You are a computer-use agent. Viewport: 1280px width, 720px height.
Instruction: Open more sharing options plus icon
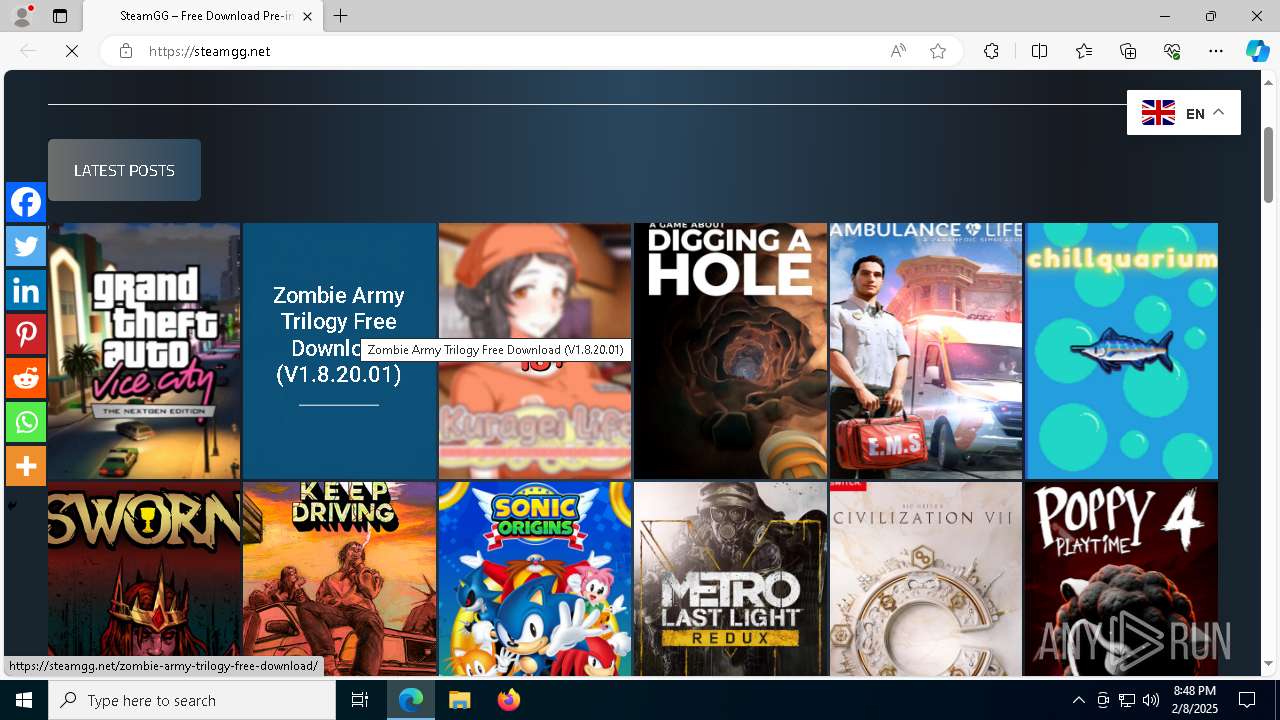pos(26,466)
